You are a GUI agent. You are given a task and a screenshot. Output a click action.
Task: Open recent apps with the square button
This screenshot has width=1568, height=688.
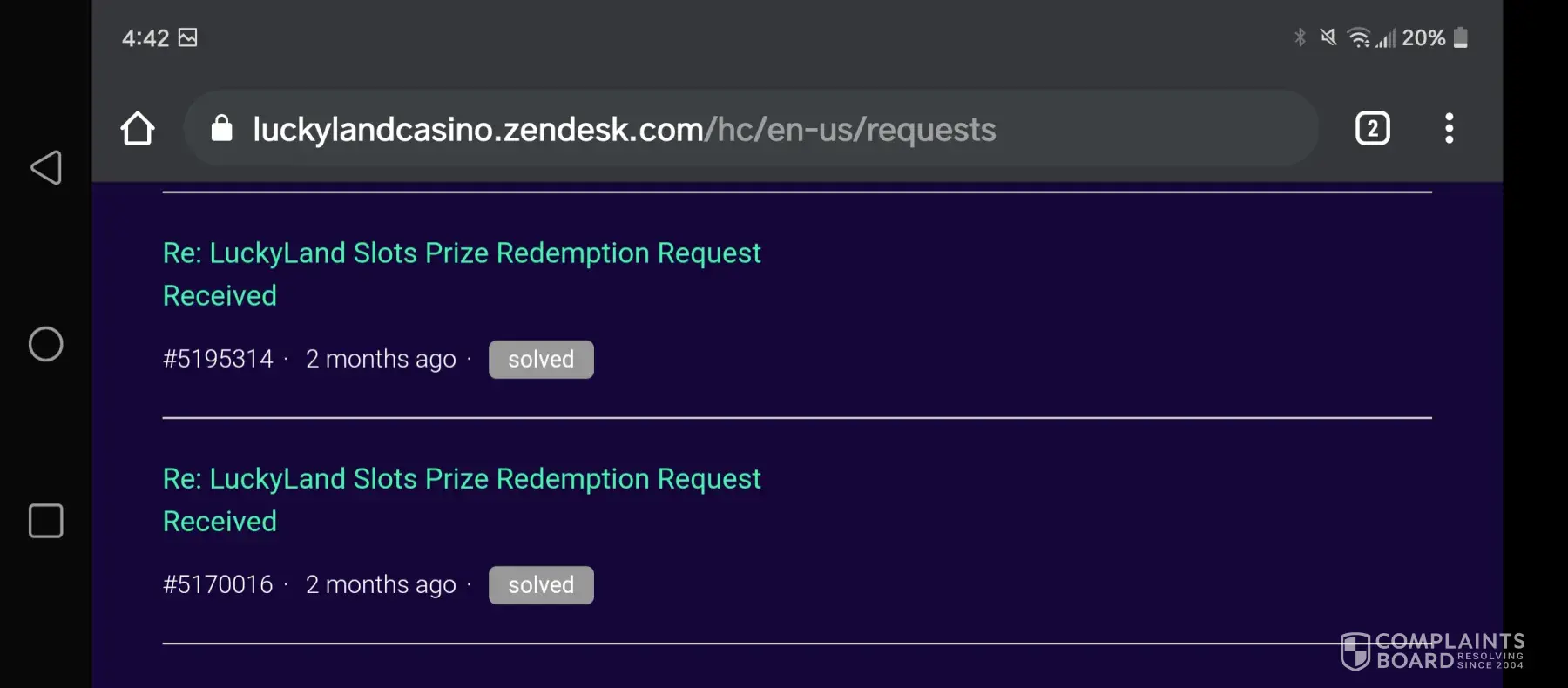46,521
